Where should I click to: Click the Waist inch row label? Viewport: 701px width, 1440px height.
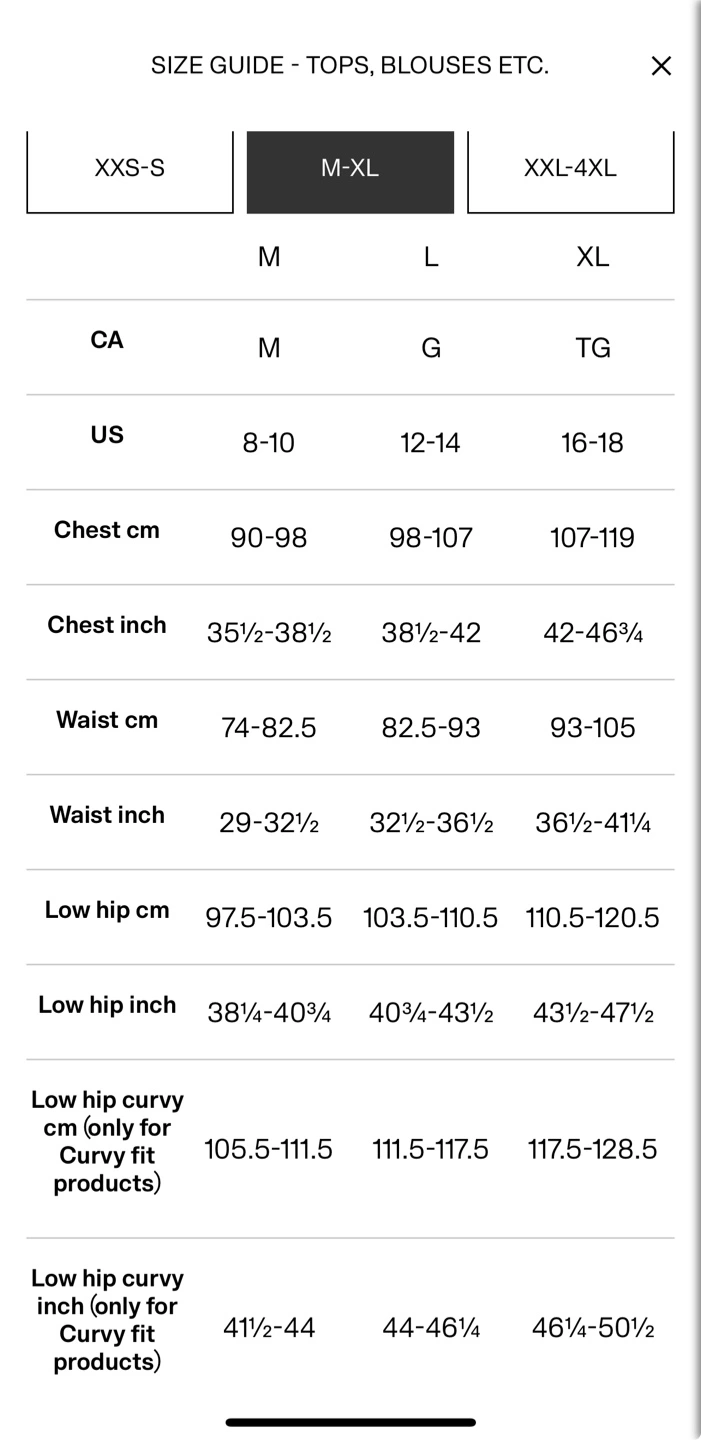(107, 815)
